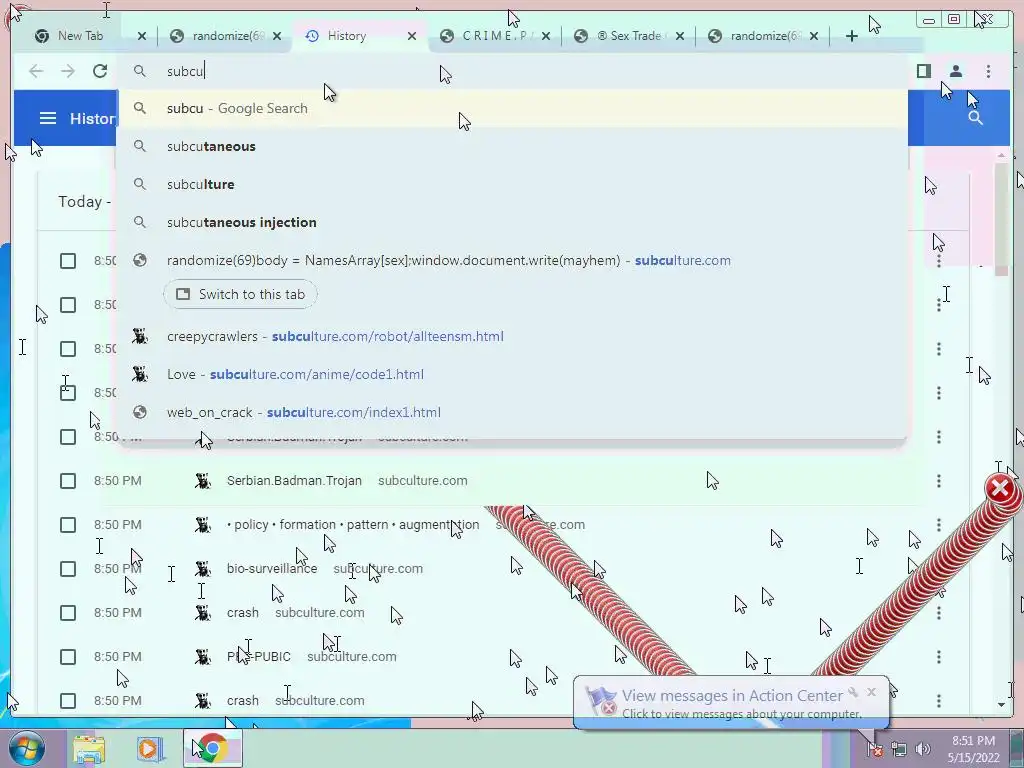
Task: Click the Action Center flag tray icon
Action: (875, 749)
